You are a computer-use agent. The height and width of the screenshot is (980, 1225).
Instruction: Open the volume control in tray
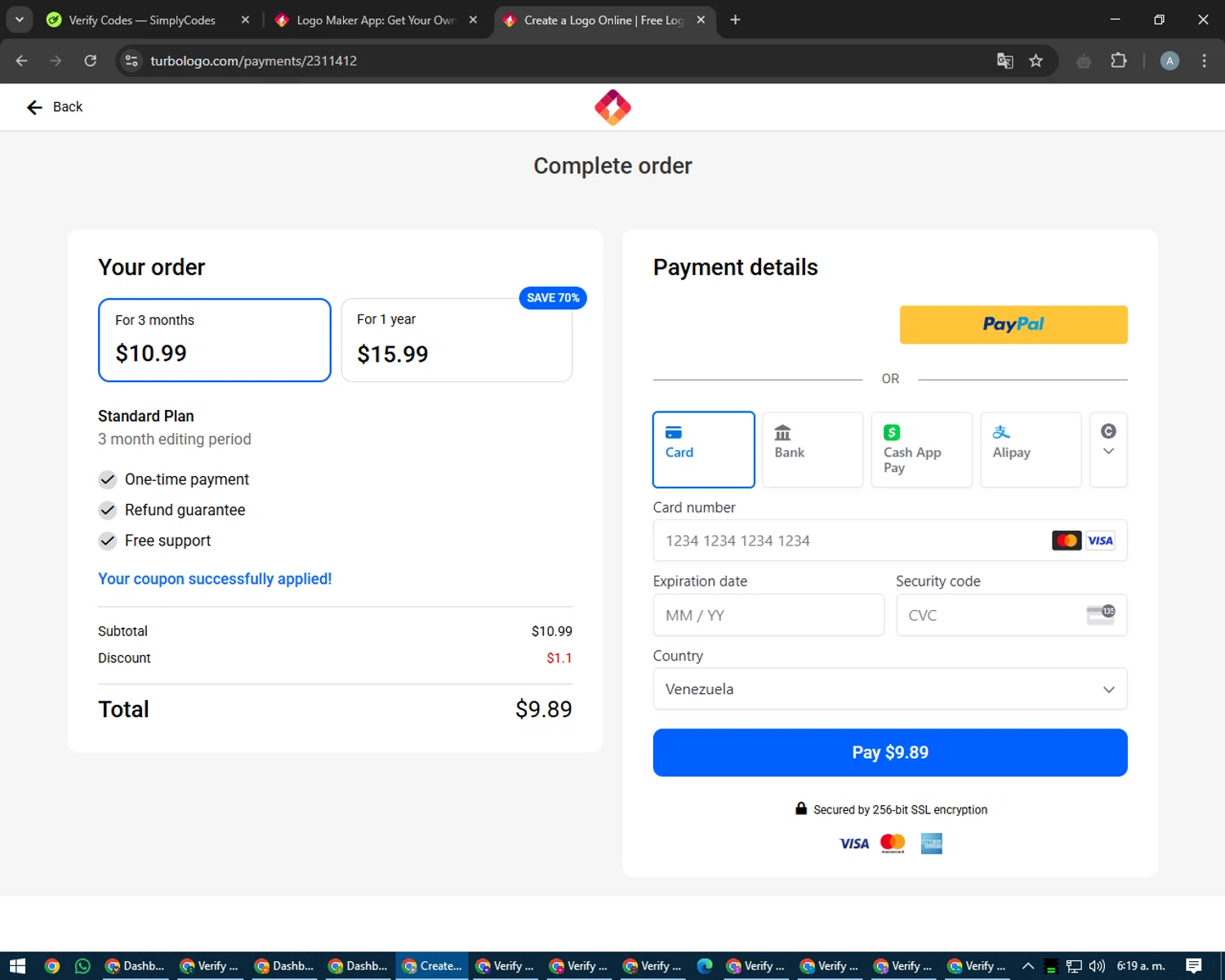1097,966
